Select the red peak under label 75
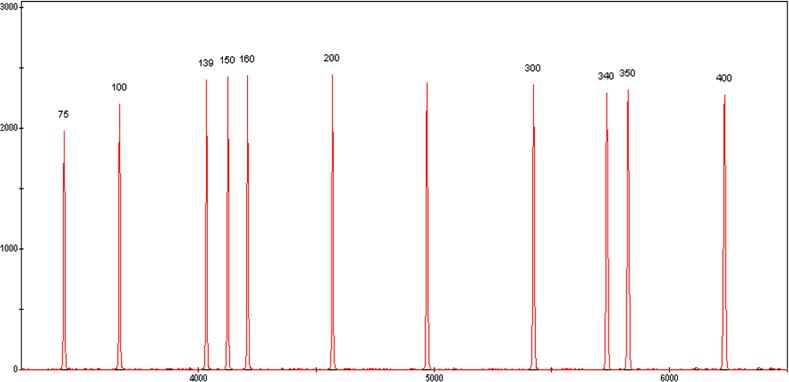The height and width of the screenshot is (382, 789). pos(64,250)
